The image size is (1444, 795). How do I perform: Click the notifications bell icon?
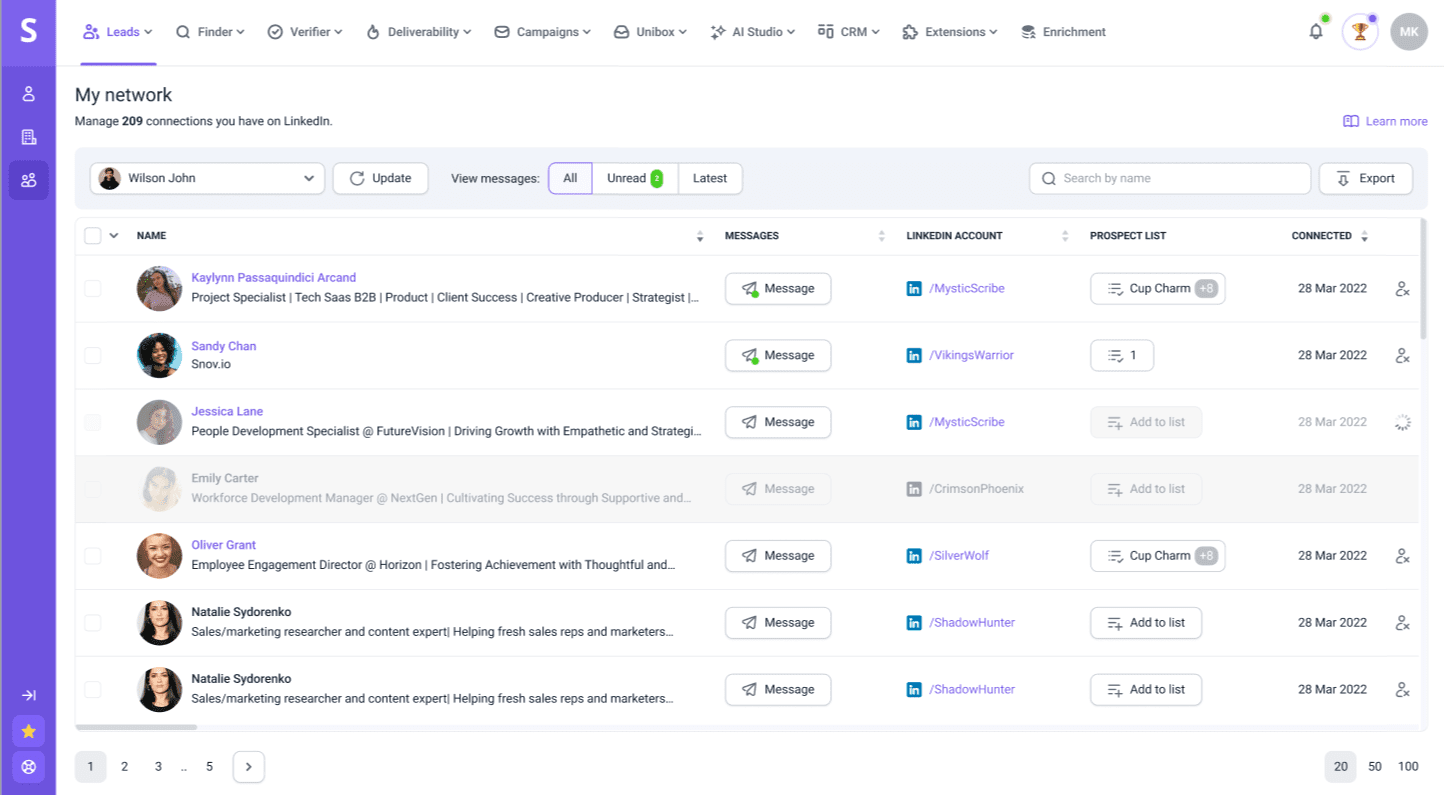point(1316,32)
